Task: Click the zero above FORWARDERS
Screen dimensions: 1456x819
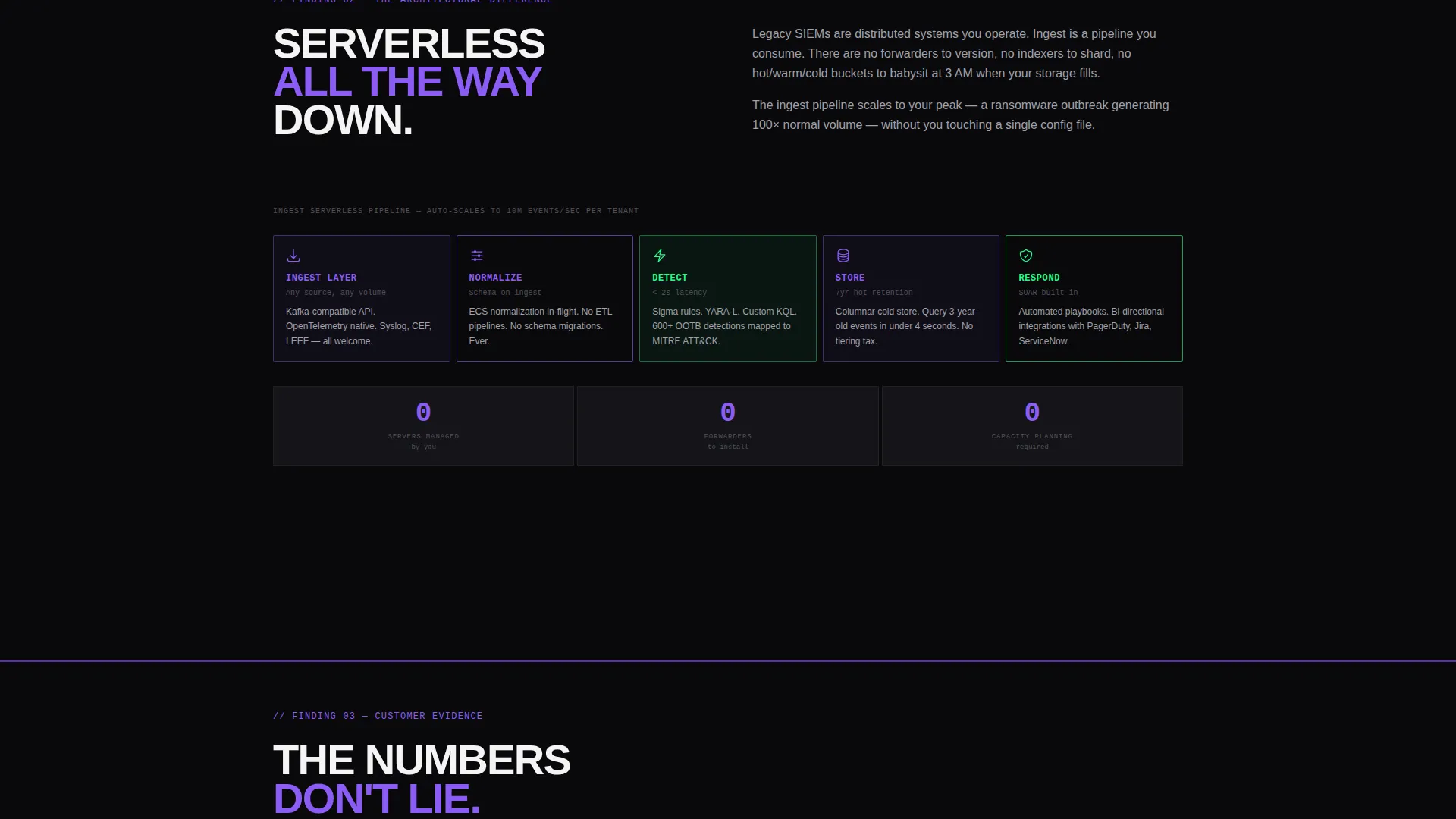Action: [x=727, y=413]
